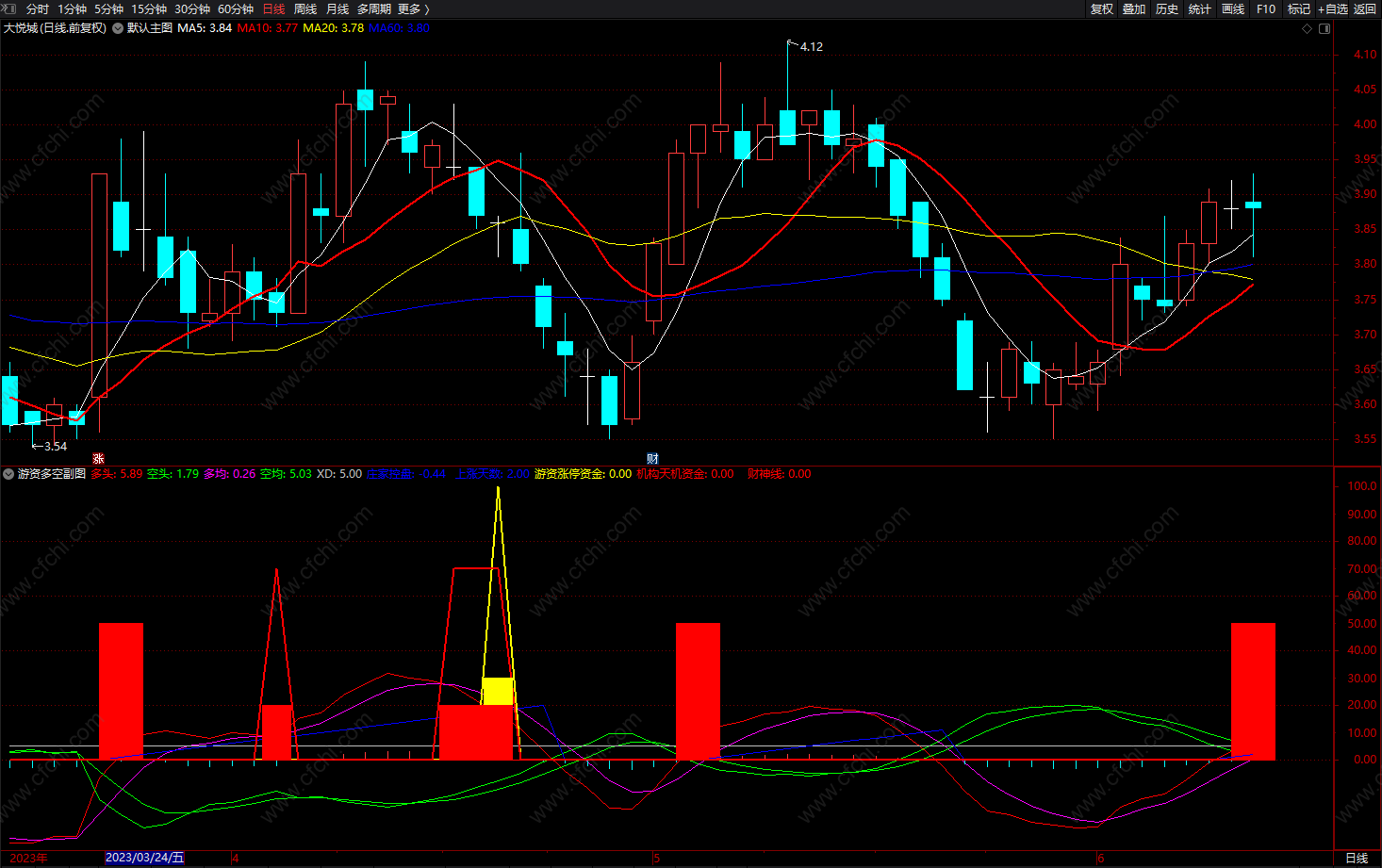
Task: Click the MA20: 3.78 label
Action: 334,28
